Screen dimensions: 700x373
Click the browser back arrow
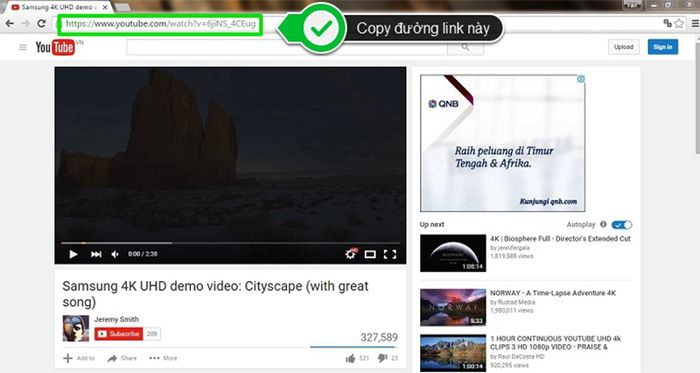pos(9,24)
